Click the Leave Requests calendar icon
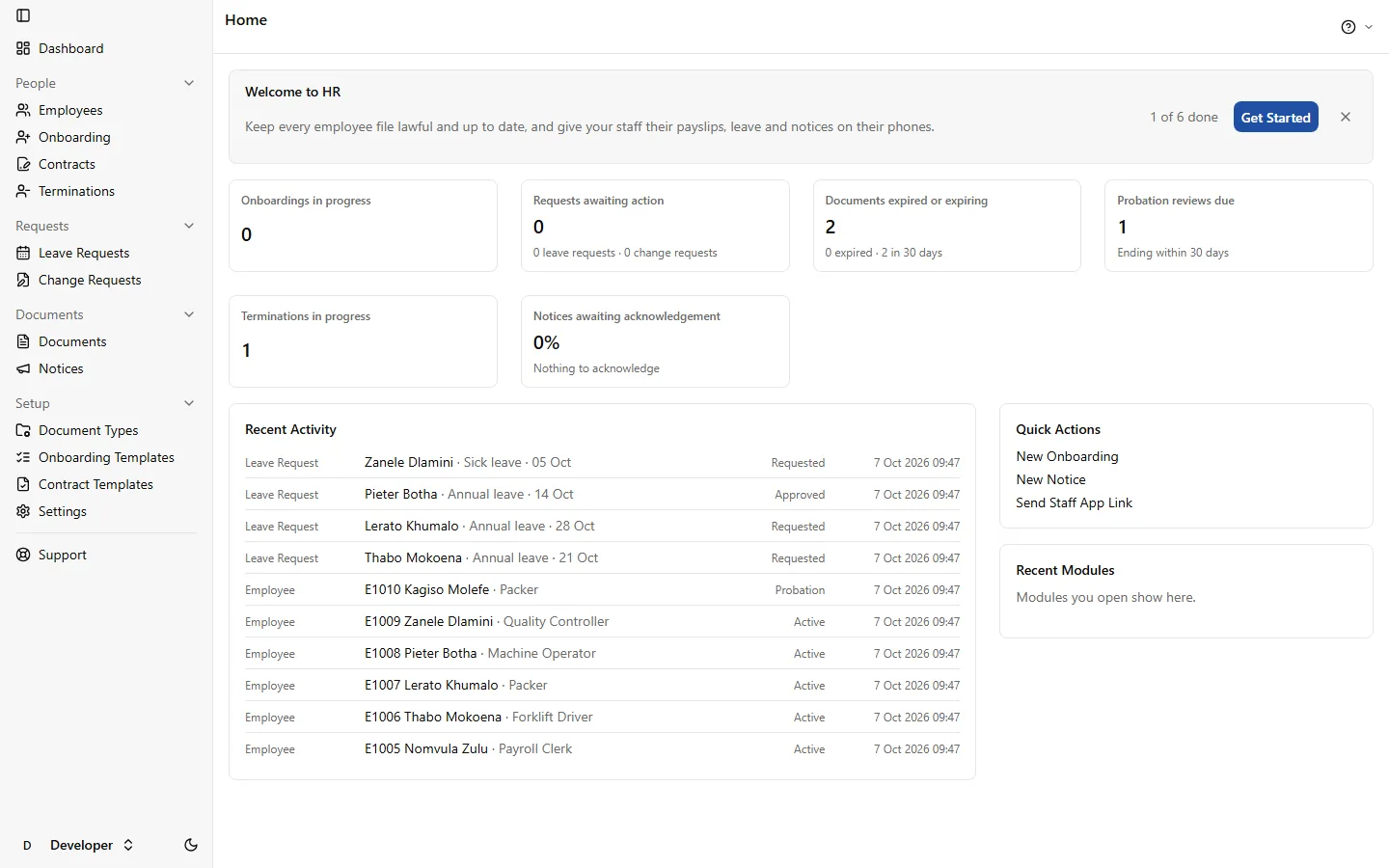1389x868 pixels. point(23,253)
